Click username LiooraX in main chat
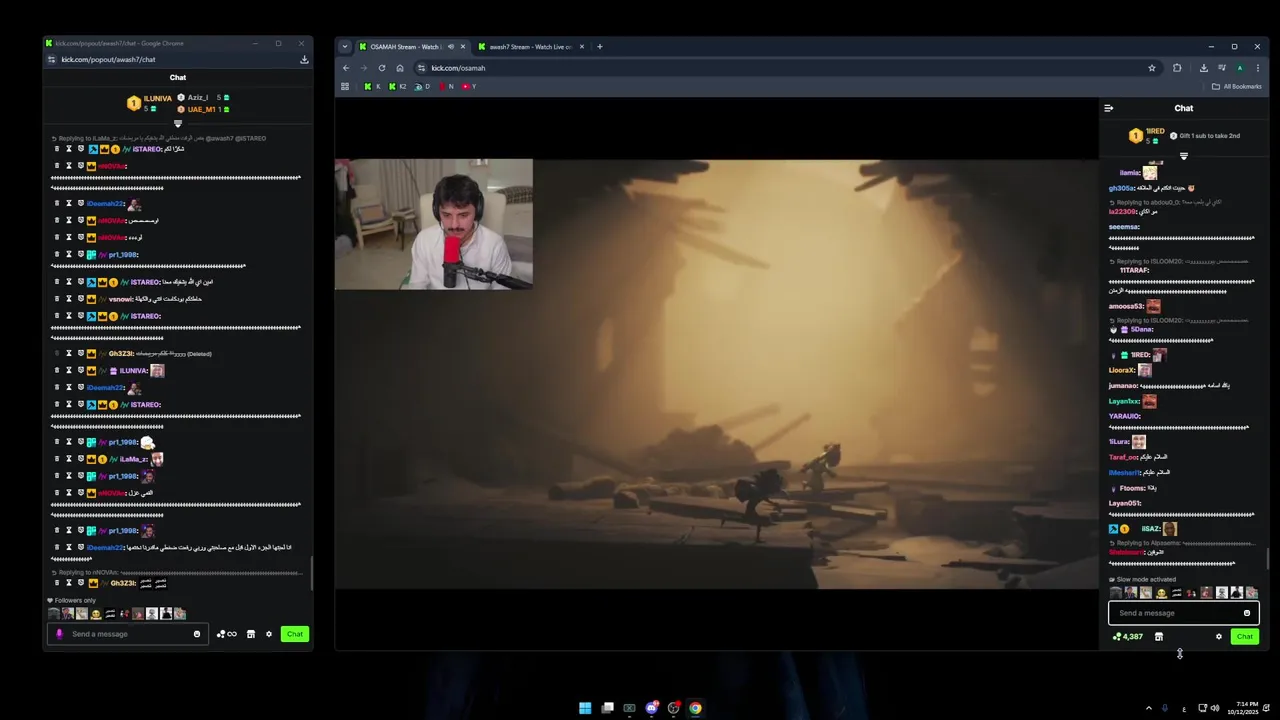 tap(1122, 370)
